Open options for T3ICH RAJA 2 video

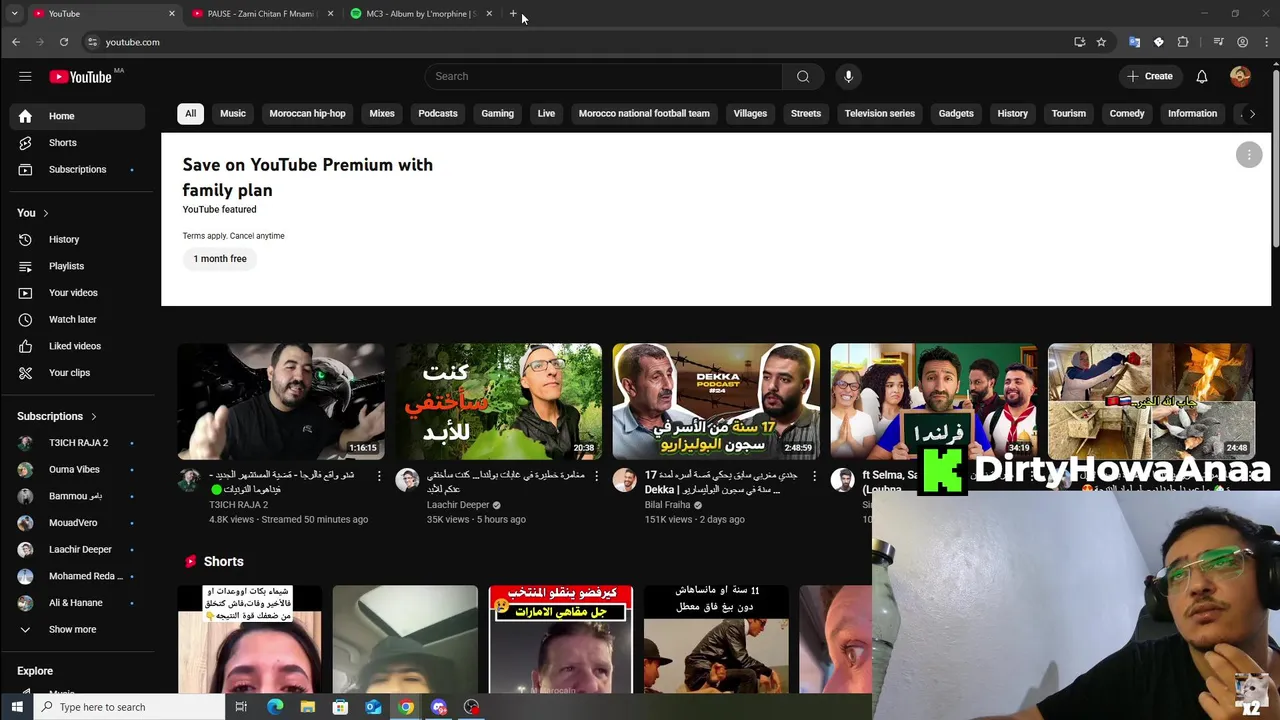[379, 477]
